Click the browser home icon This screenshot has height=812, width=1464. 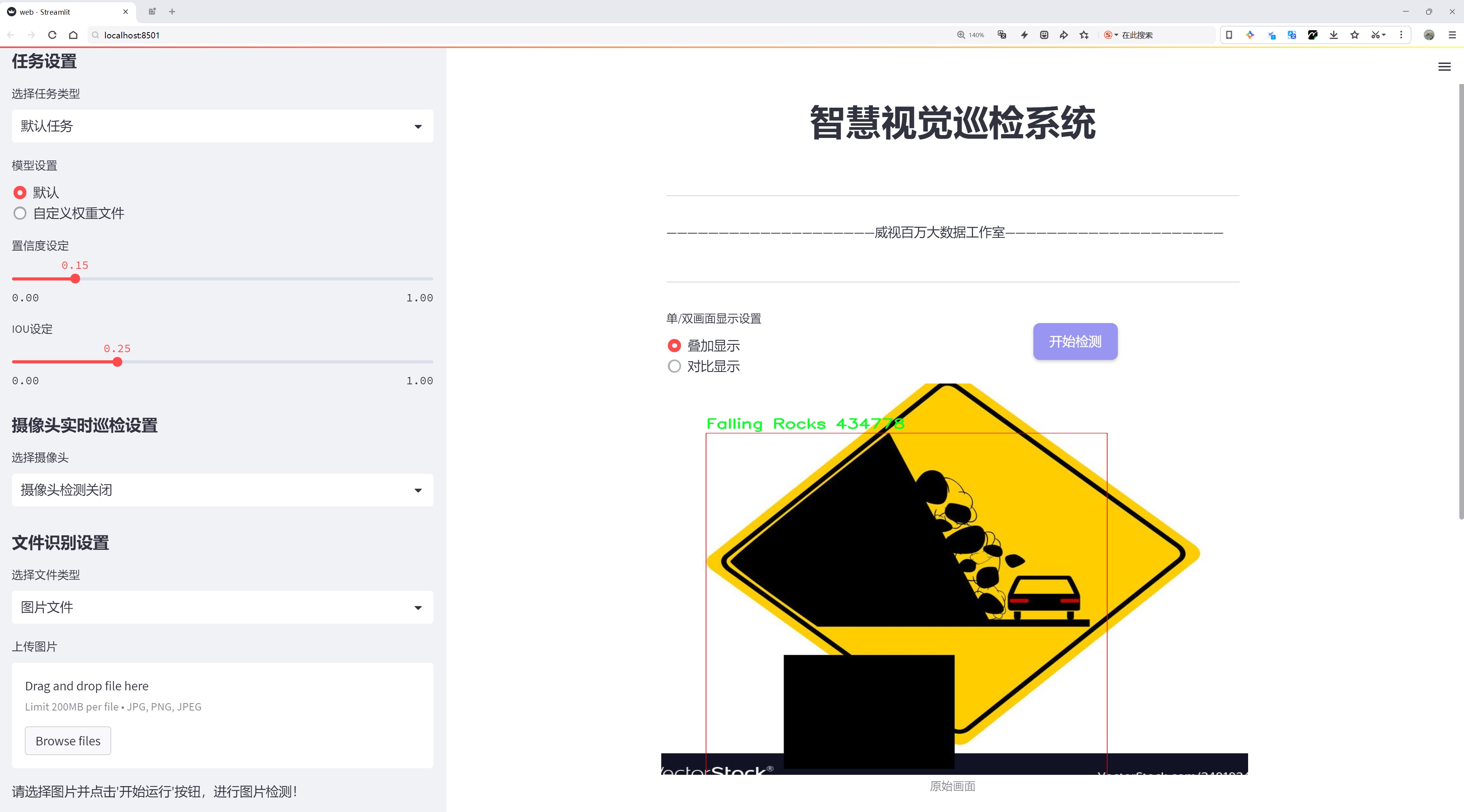tap(73, 35)
